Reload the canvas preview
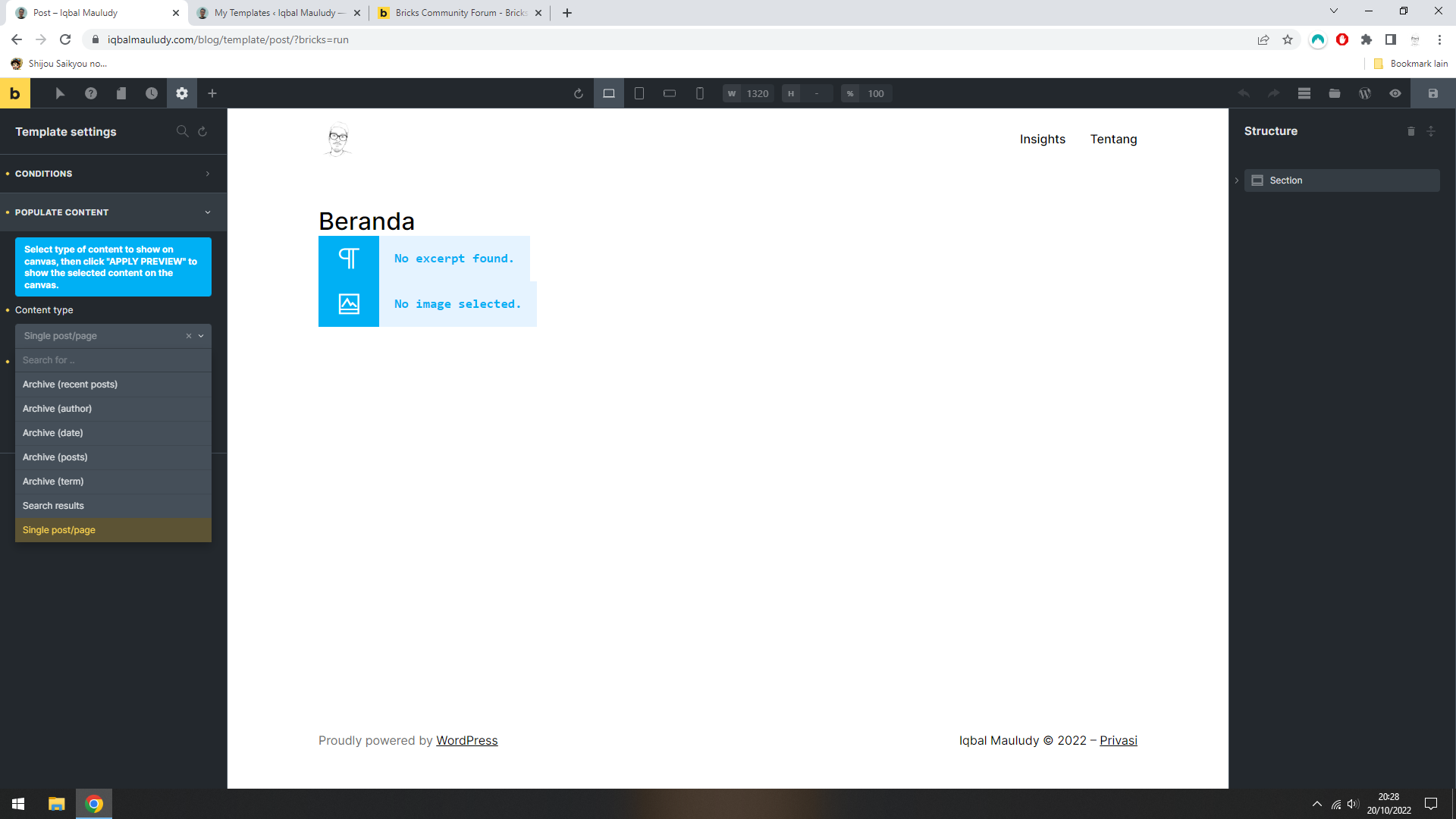This screenshot has height=819, width=1456. (579, 93)
